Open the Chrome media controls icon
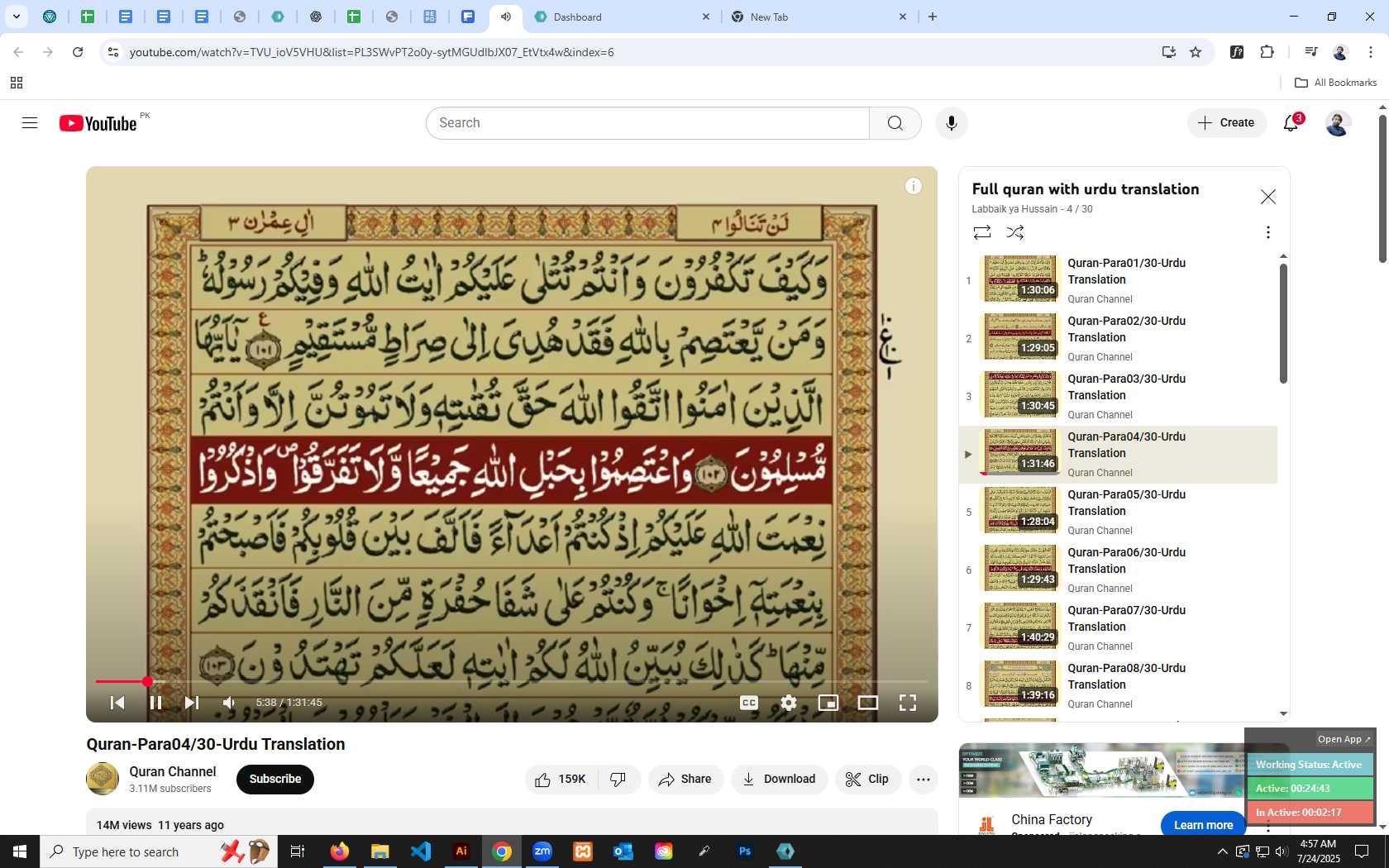Screen dimensions: 1389x868 (x=1311, y=52)
